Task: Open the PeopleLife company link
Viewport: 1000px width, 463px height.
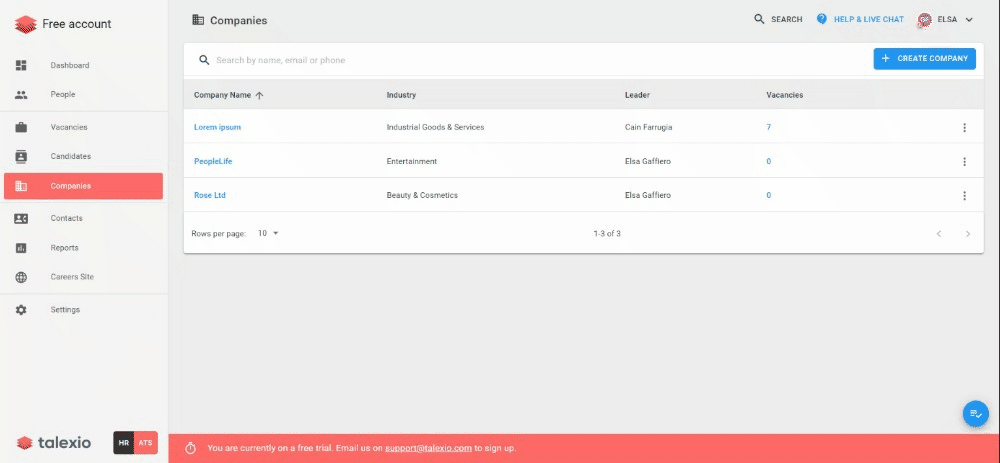Action: pos(213,161)
